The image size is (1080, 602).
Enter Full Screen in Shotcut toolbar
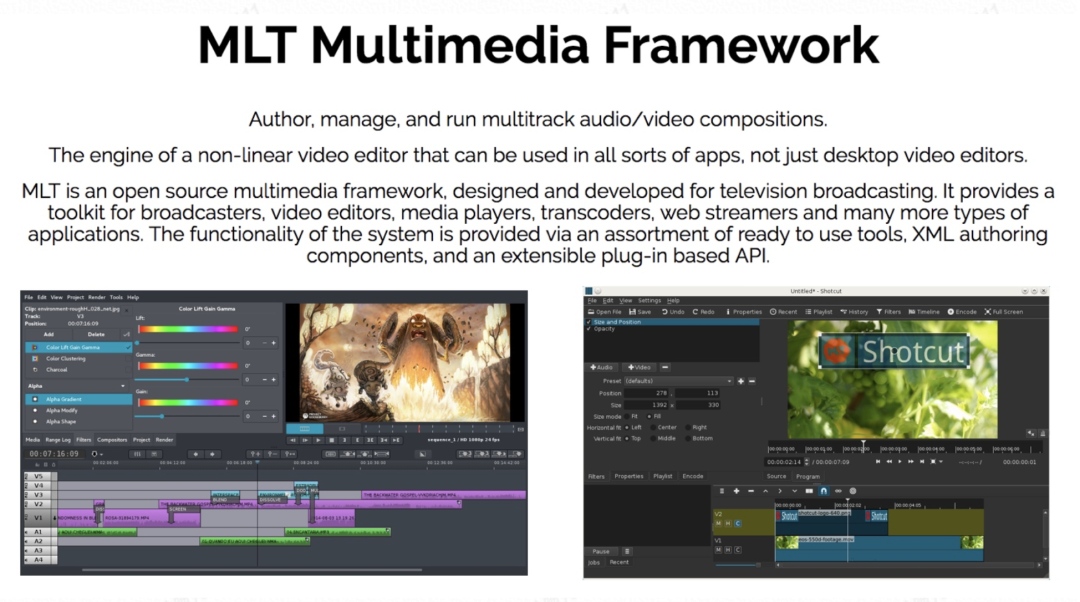click(x=1004, y=312)
